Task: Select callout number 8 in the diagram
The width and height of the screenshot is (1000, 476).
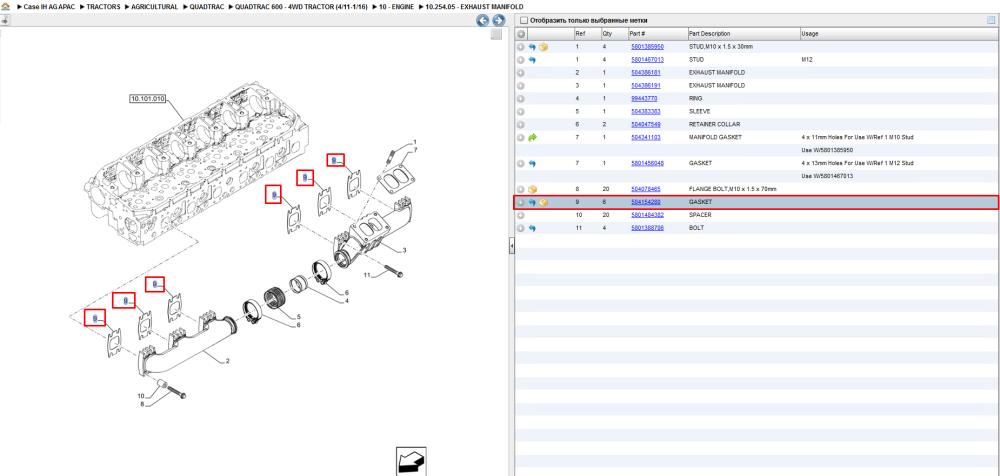Action: pyautogui.click(x=142, y=403)
